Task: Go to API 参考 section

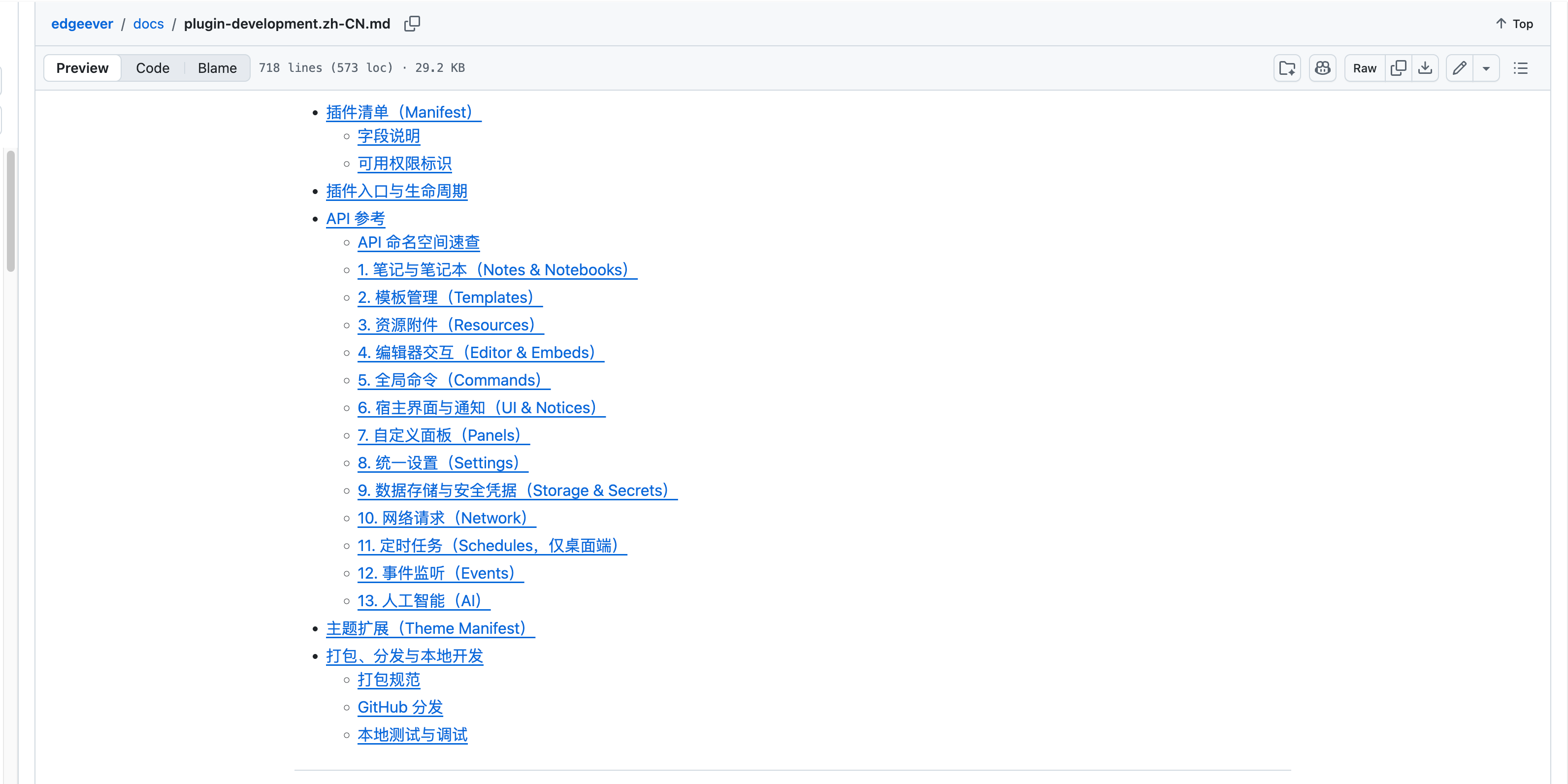Action: pos(356,219)
